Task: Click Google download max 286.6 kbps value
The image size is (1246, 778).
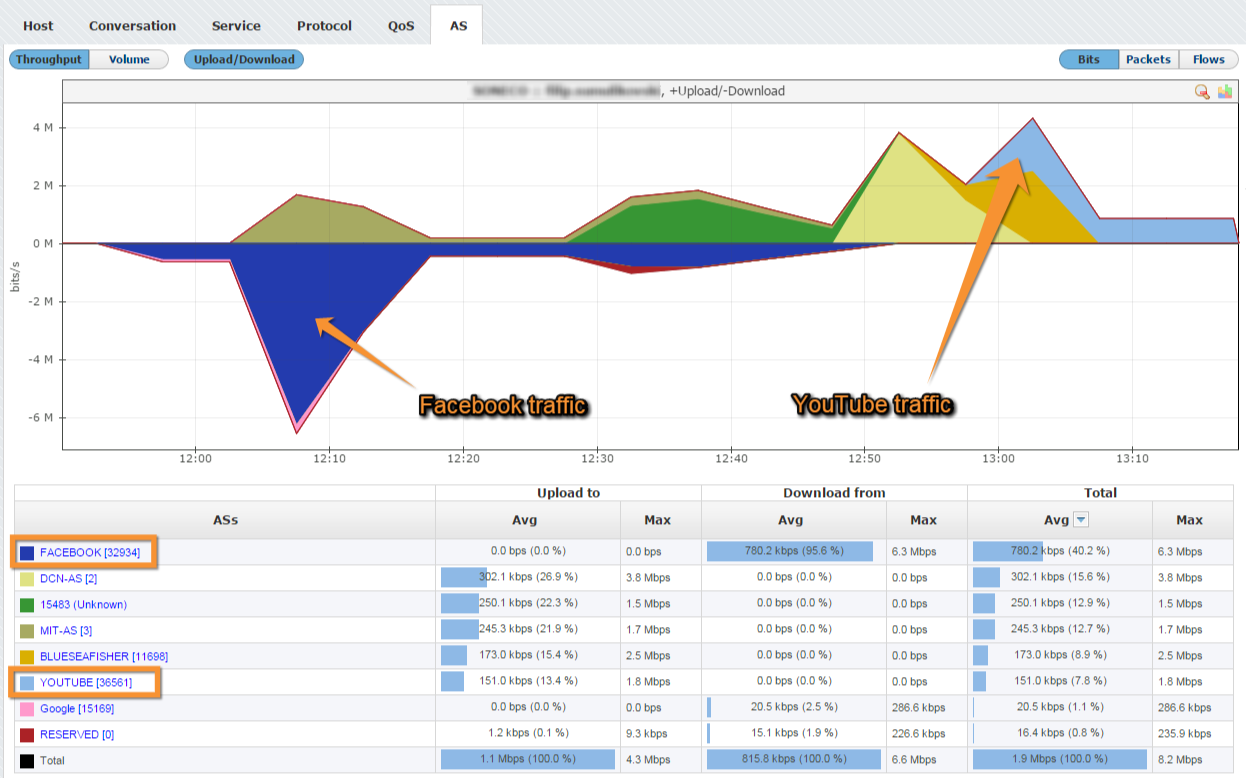Action: click(918, 708)
